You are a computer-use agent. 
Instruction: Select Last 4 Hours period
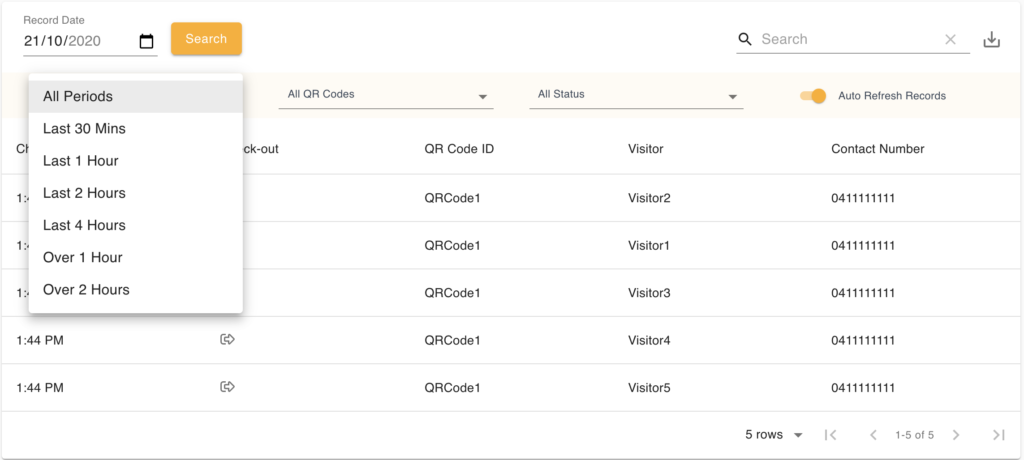pos(84,225)
